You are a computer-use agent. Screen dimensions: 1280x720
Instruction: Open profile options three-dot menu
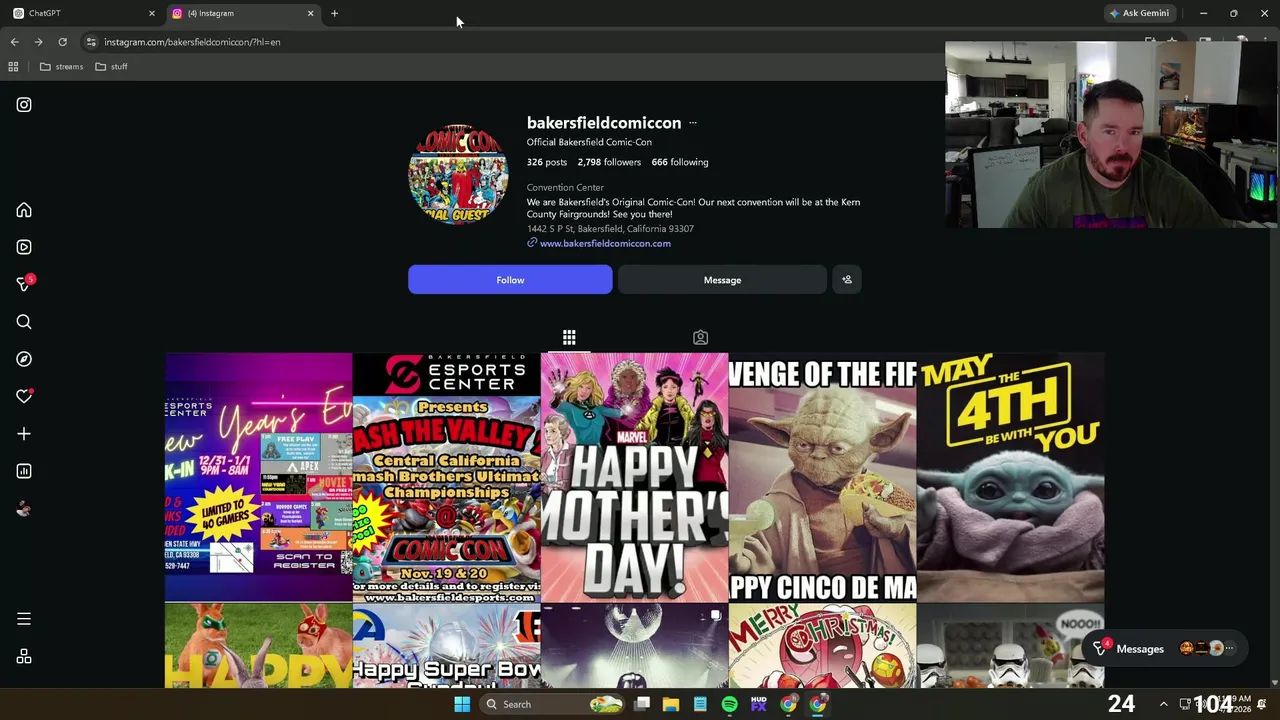click(x=693, y=123)
